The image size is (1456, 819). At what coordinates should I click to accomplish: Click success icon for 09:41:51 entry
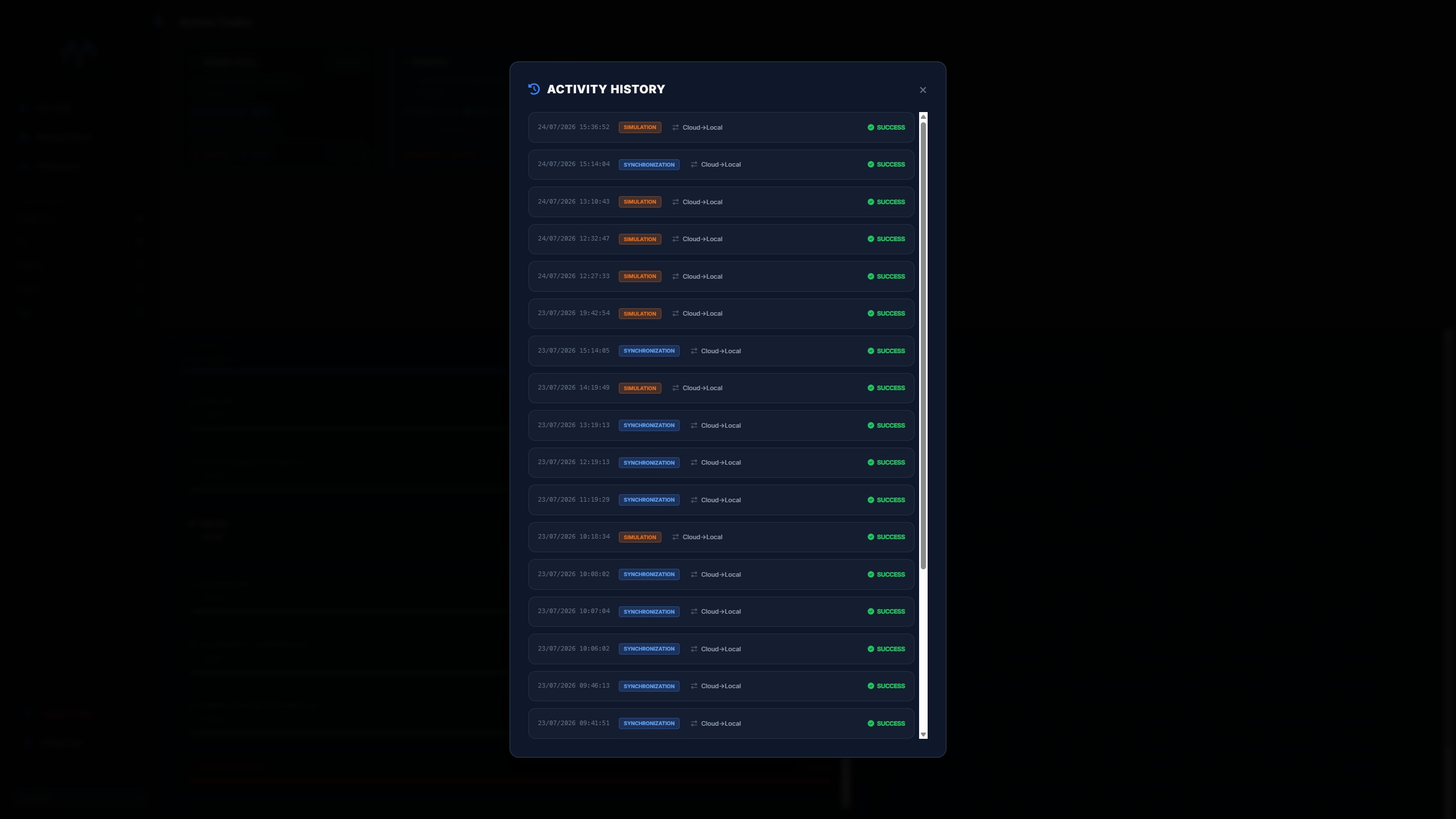870,723
